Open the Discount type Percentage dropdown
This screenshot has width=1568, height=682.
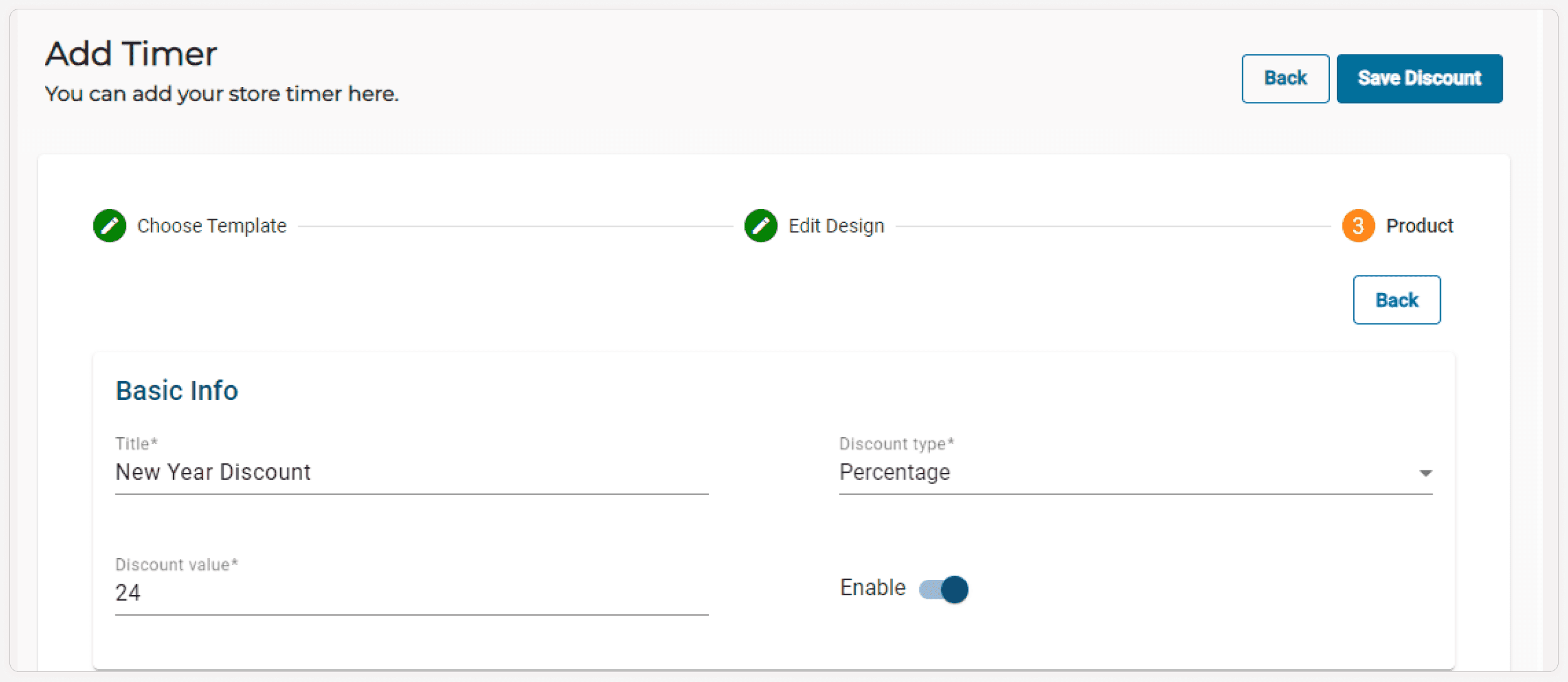tap(1128, 472)
